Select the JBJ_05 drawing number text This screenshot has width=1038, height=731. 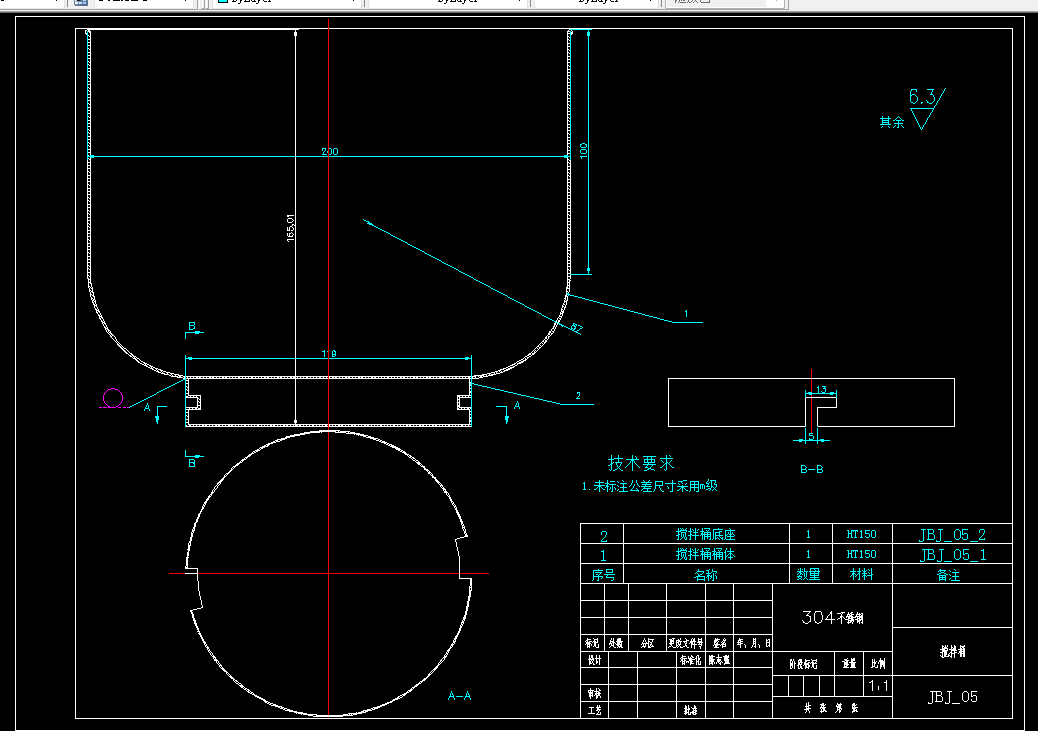click(x=953, y=697)
